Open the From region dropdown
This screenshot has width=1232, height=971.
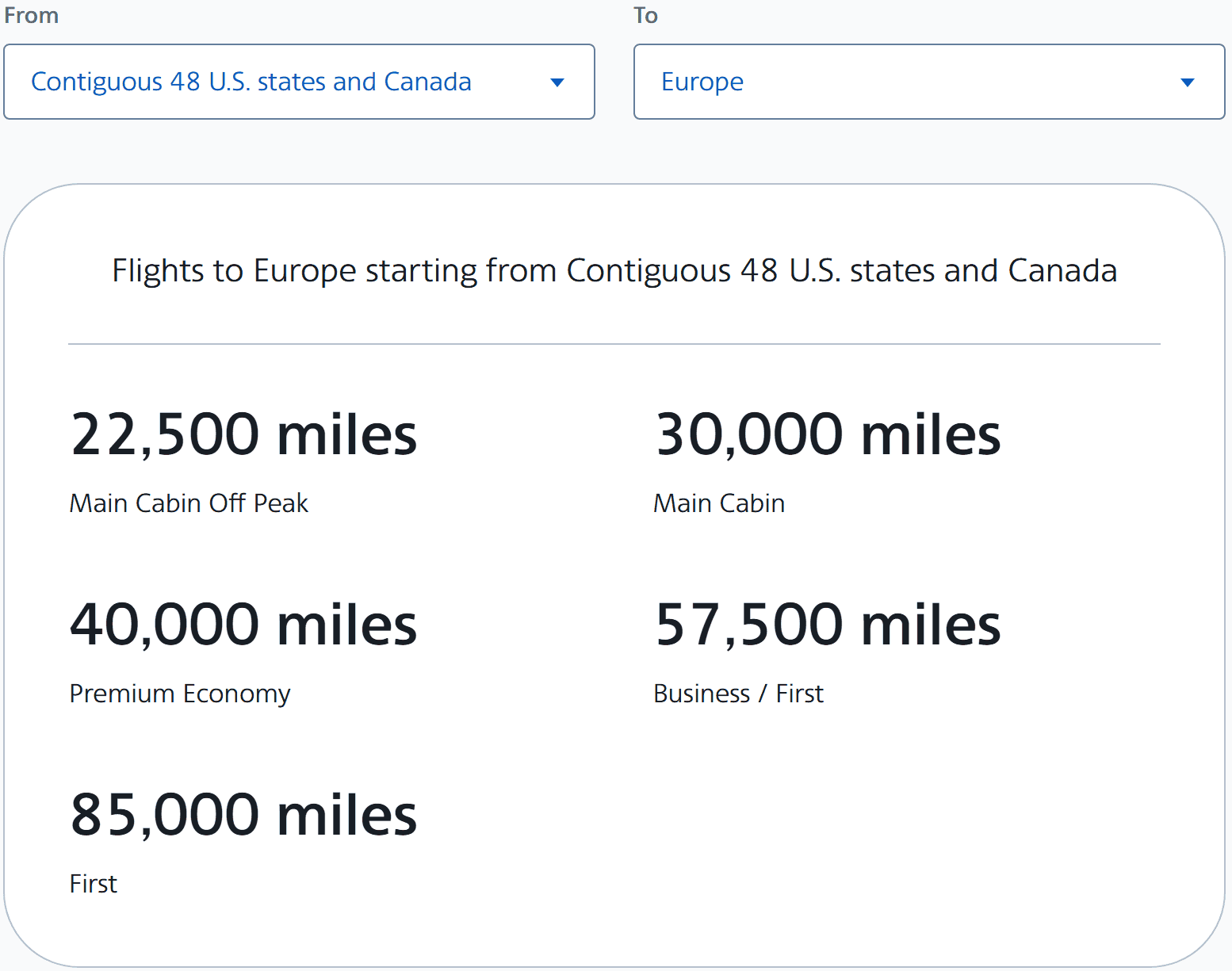pos(299,82)
